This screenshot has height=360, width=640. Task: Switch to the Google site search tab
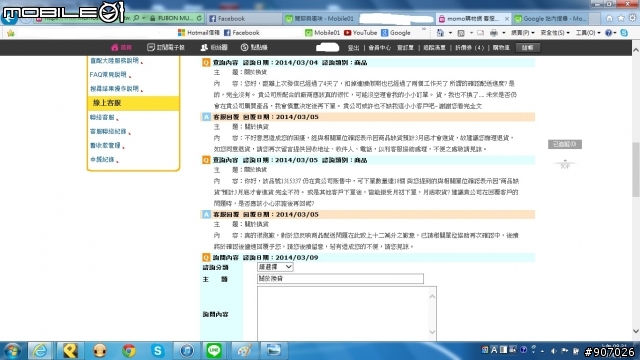click(x=551, y=18)
